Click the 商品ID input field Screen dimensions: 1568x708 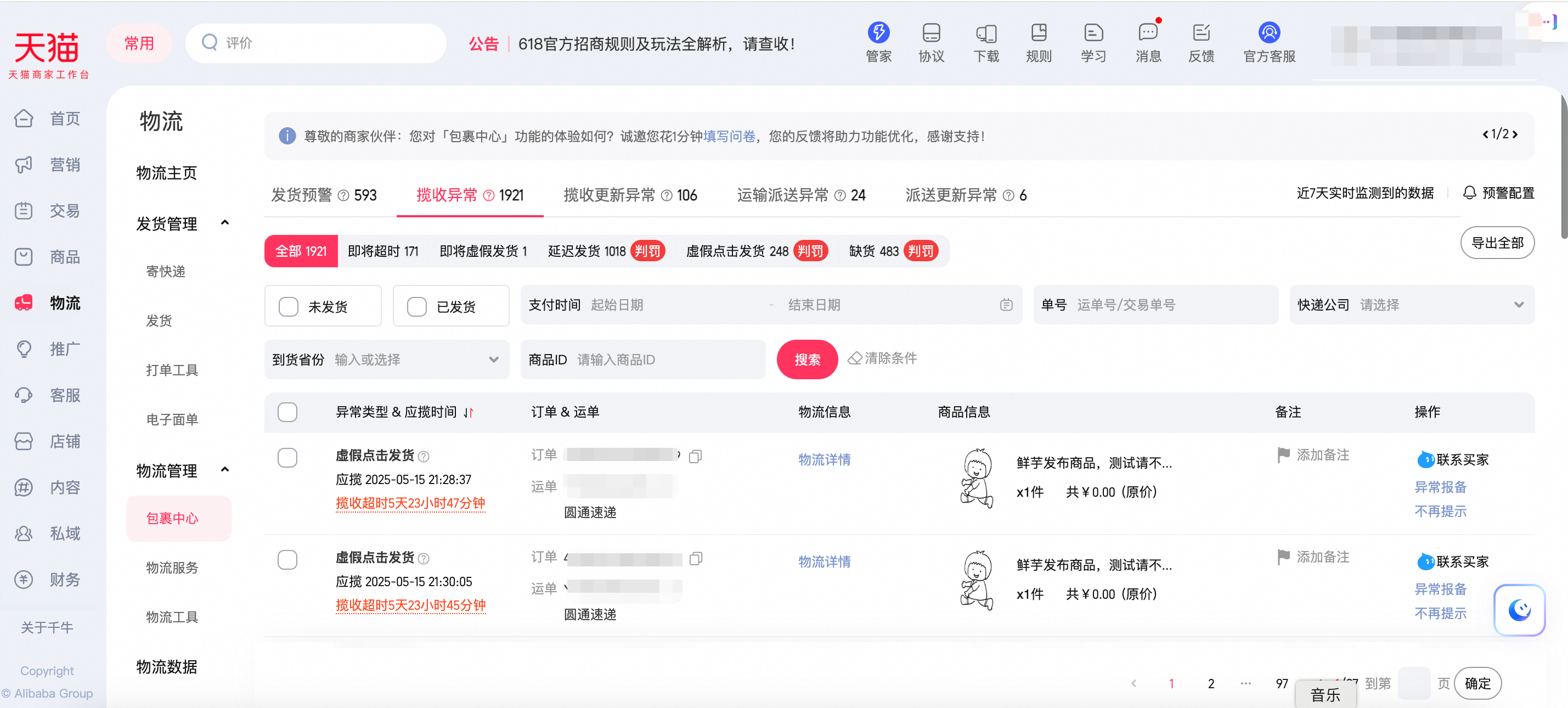[x=667, y=360]
